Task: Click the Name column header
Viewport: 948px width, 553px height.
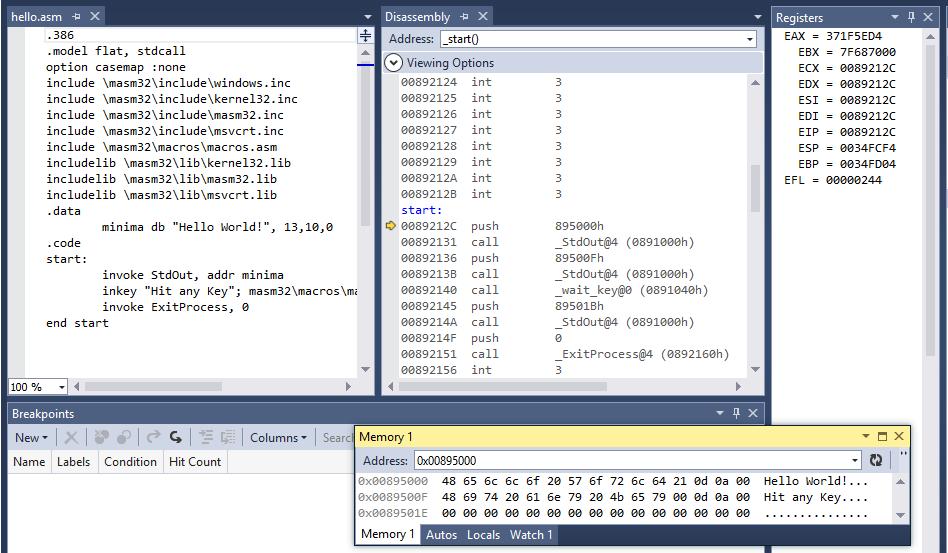Action: tap(29, 462)
